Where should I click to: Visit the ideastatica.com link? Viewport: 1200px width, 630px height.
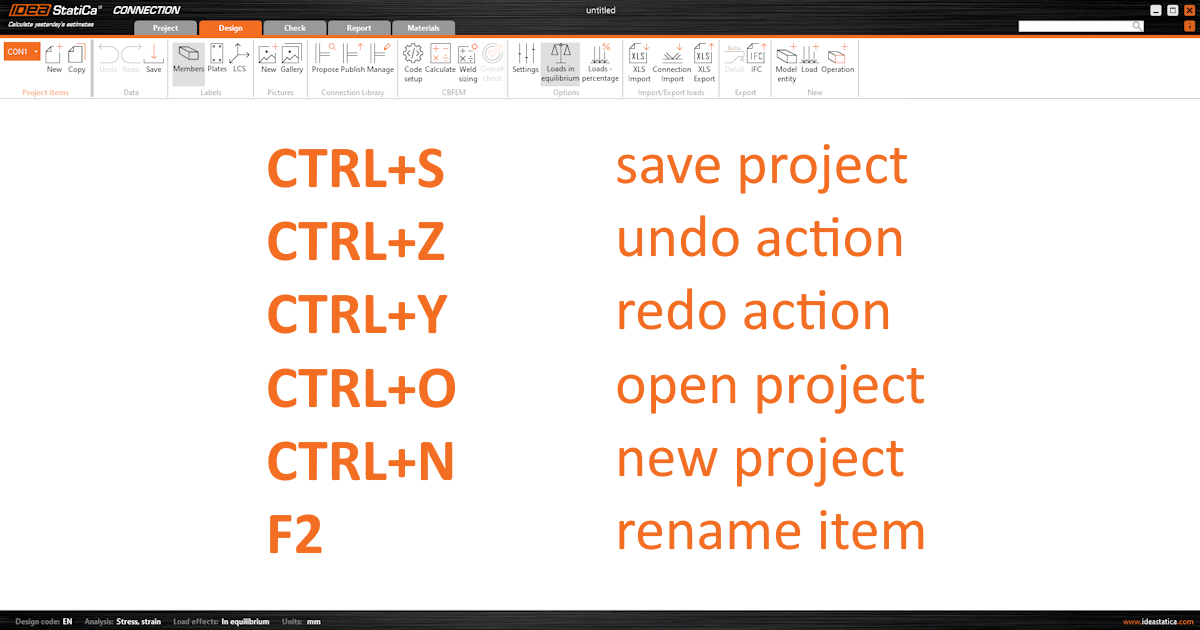[x=1159, y=621]
